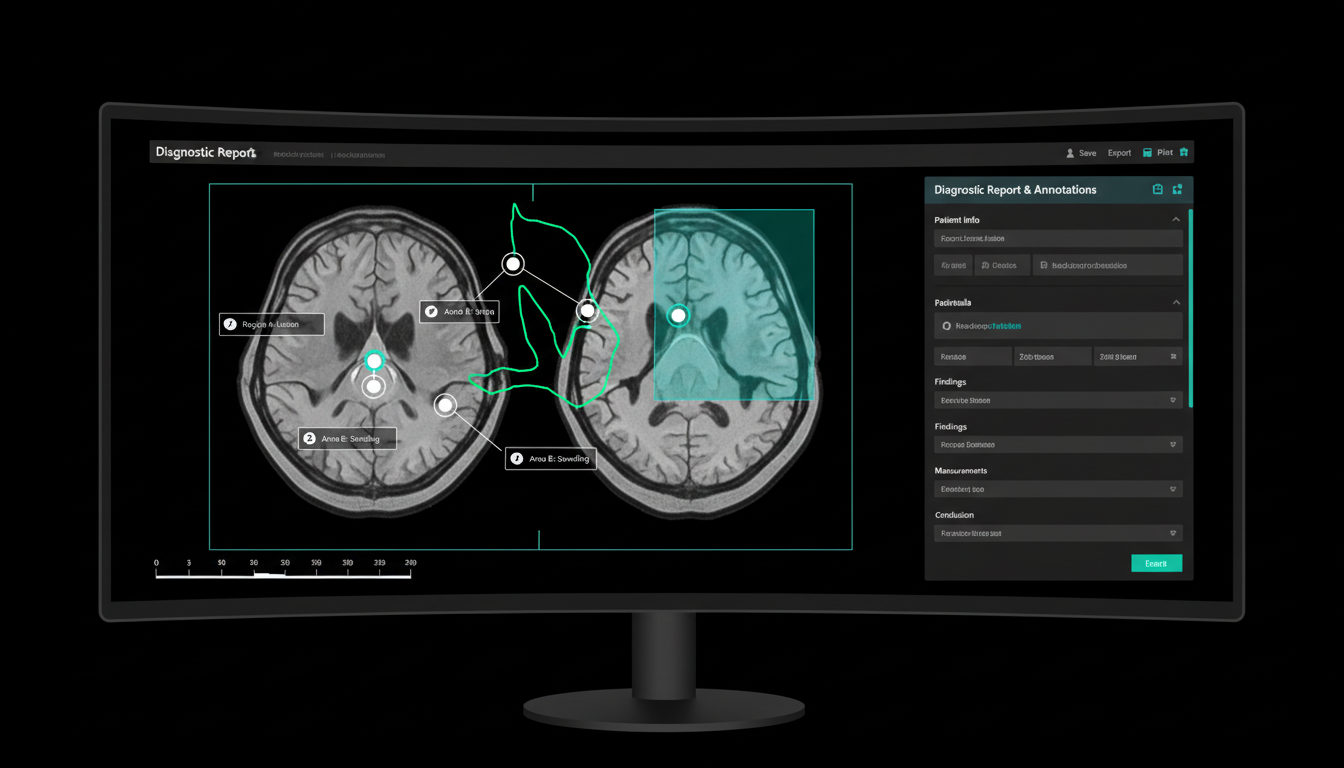Select the annotation label linked to the topmost marker

tap(459, 311)
